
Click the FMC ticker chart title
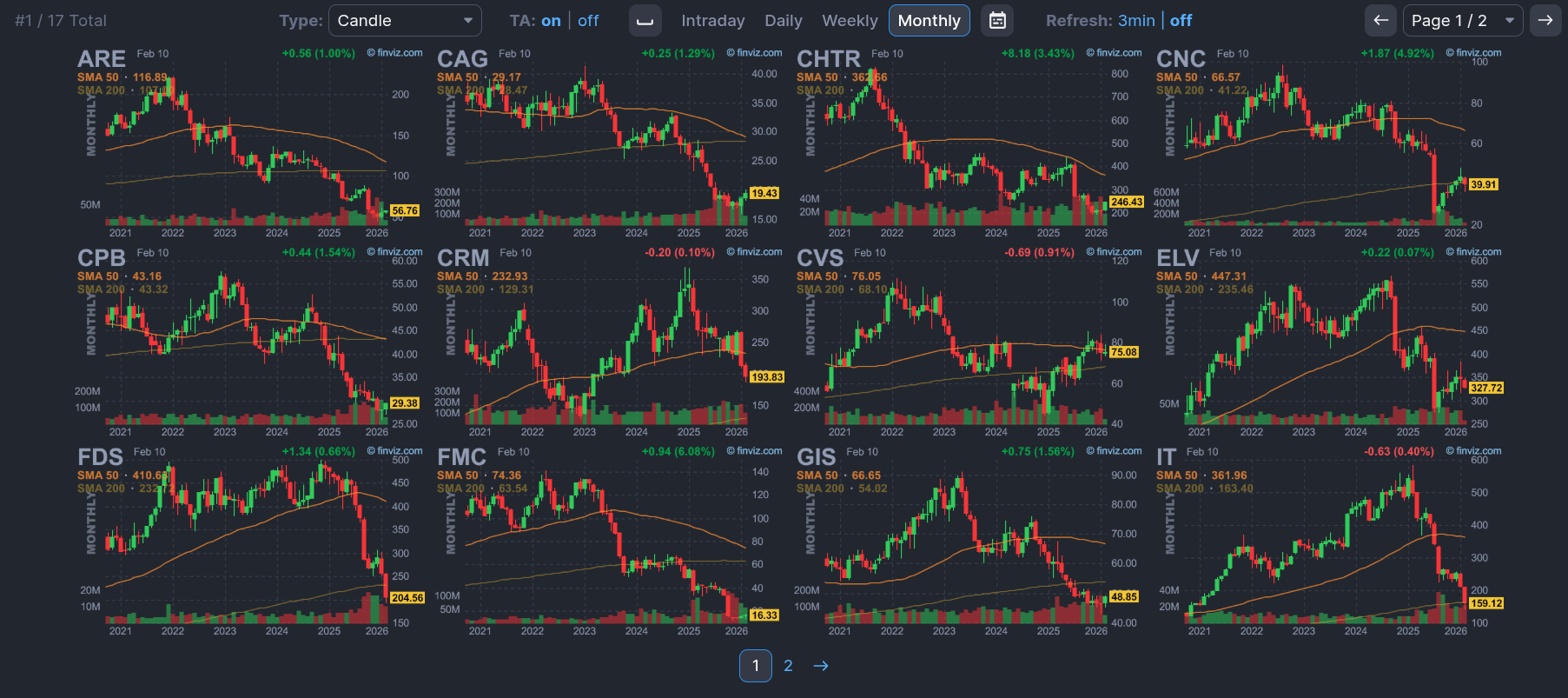point(461,457)
